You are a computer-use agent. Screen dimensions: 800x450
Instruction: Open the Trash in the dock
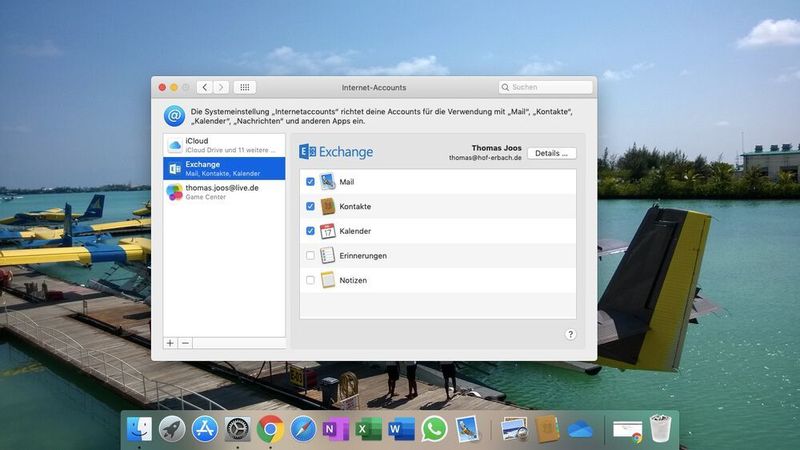(x=660, y=429)
